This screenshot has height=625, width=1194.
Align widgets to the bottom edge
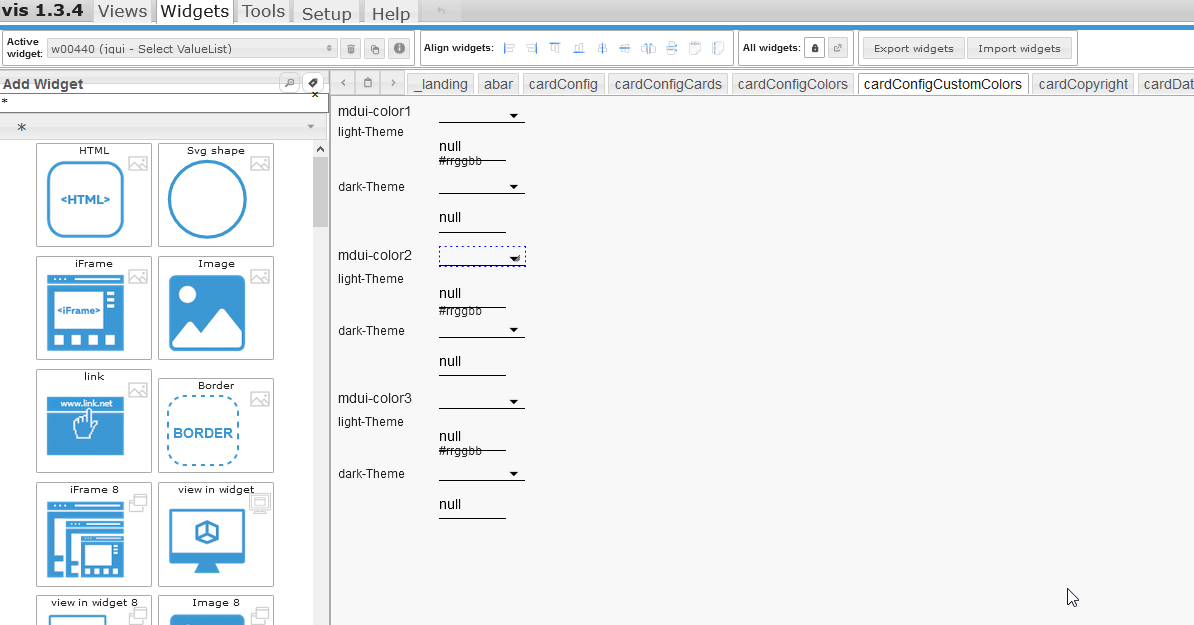[578, 48]
